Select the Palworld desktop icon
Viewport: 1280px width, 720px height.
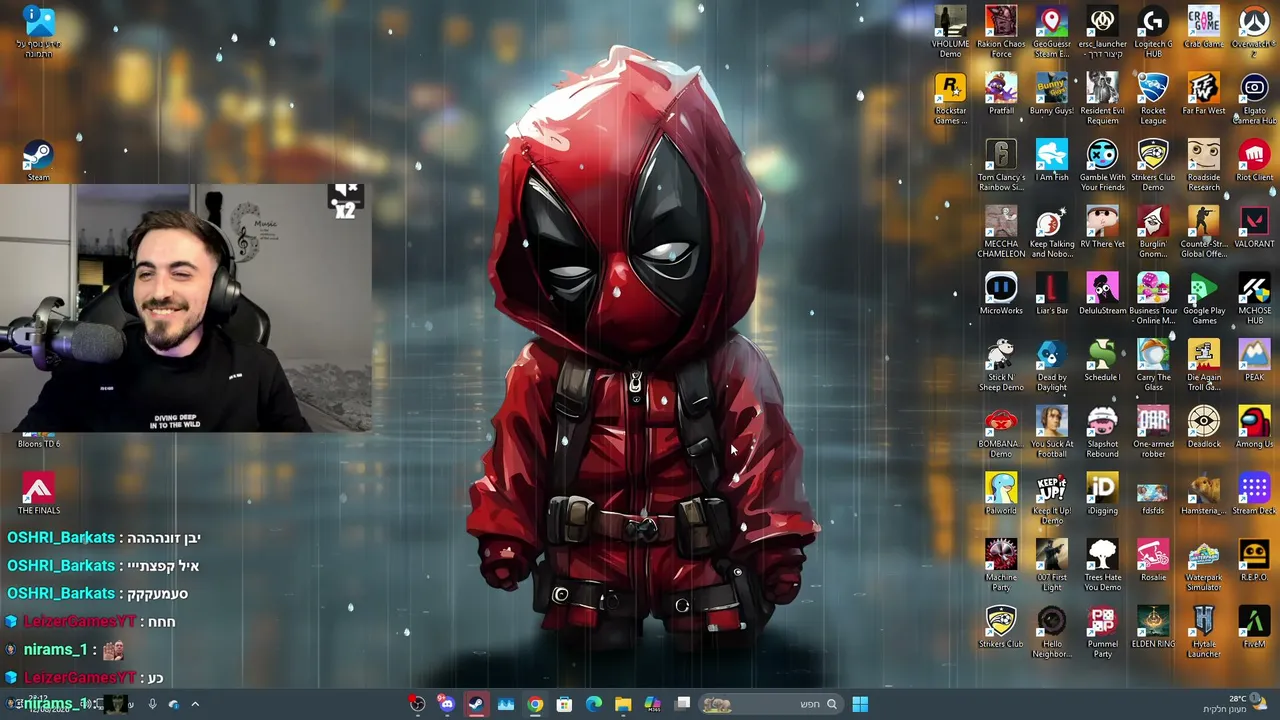[x=1001, y=494]
